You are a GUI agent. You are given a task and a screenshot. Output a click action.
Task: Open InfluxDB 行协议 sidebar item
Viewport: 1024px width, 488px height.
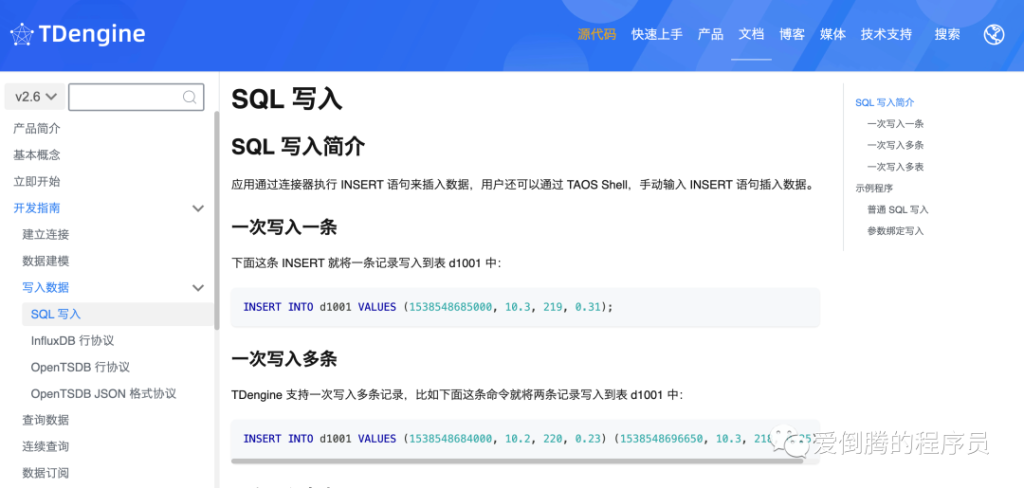pyautogui.click(x=72, y=340)
